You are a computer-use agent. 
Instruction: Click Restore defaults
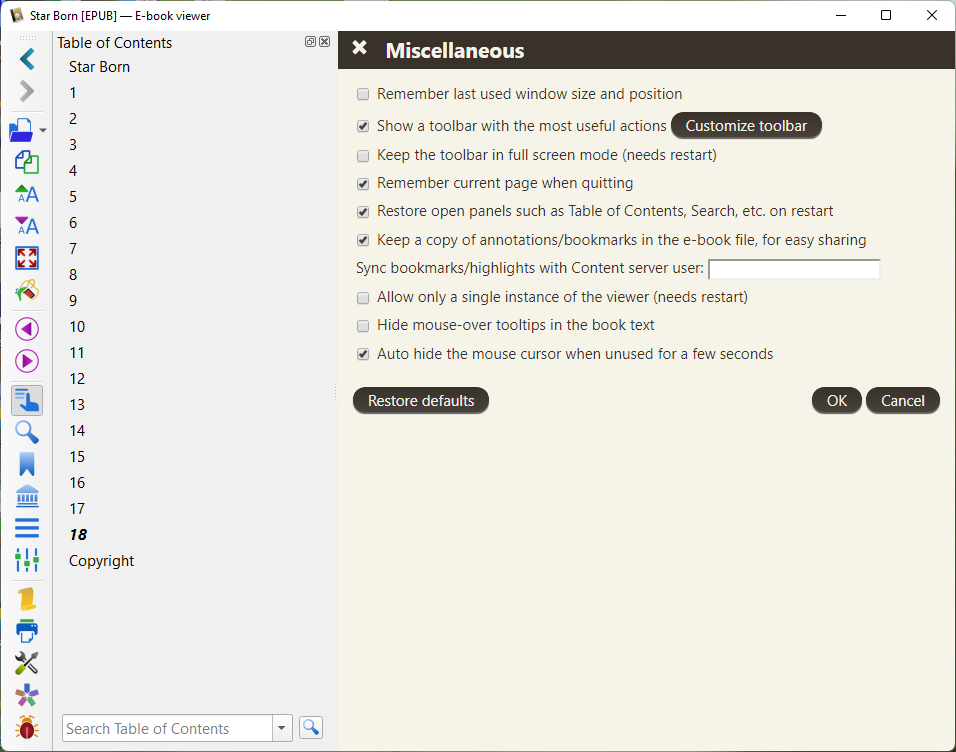click(421, 401)
